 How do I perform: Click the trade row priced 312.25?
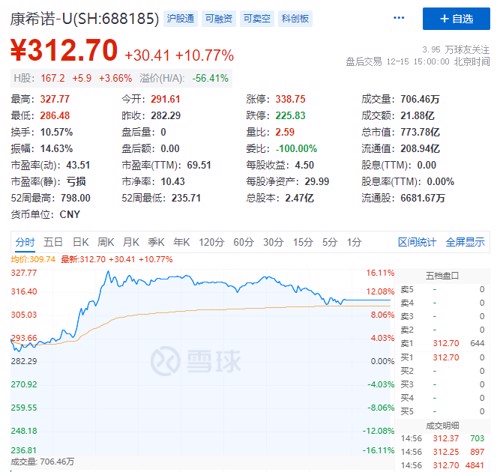(x=442, y=452)
